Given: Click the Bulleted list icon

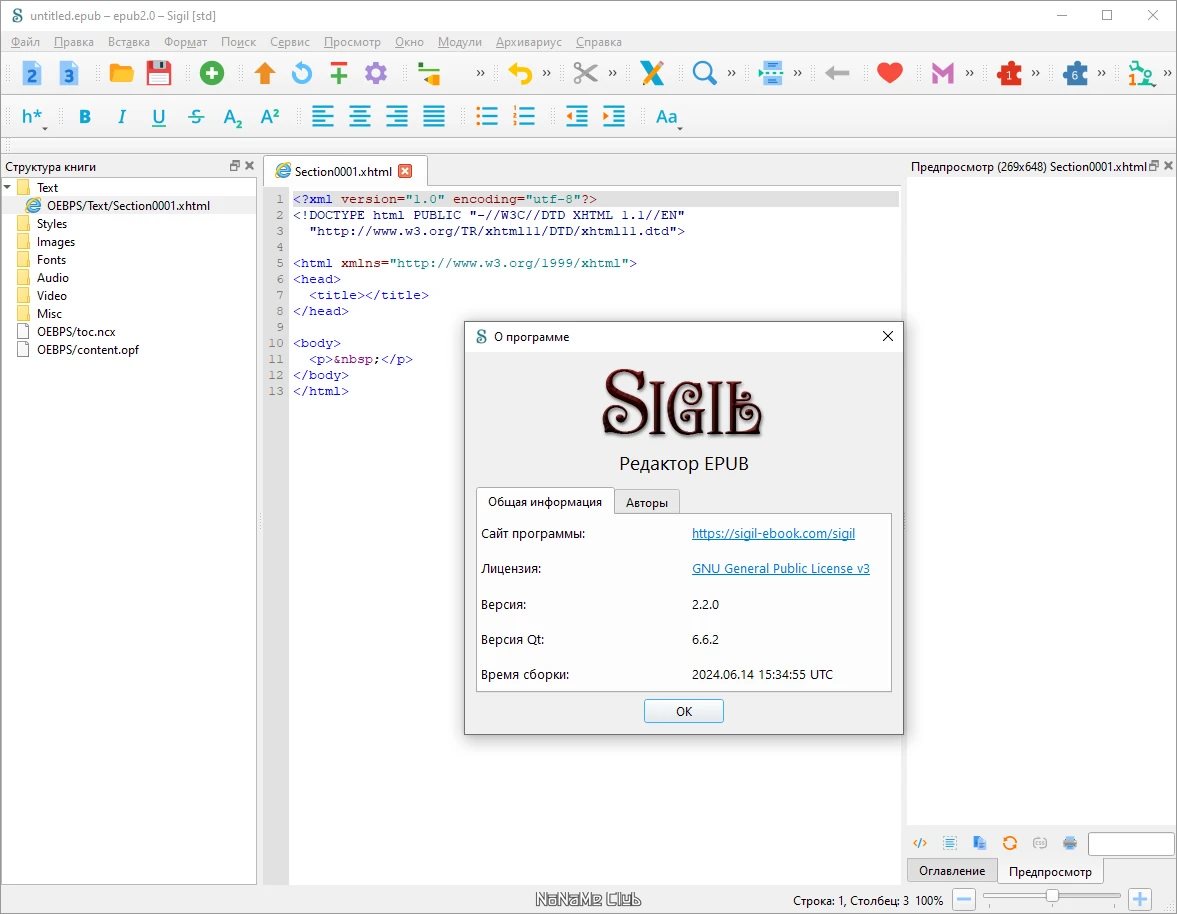Looking at the screenshot, I should tap(486, 116).
